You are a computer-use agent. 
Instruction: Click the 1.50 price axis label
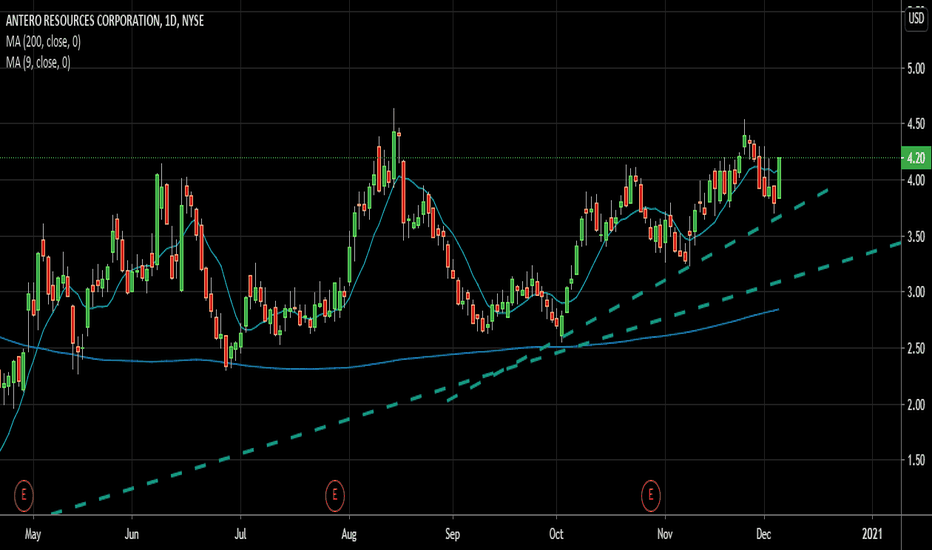click(x=916, y=460)
